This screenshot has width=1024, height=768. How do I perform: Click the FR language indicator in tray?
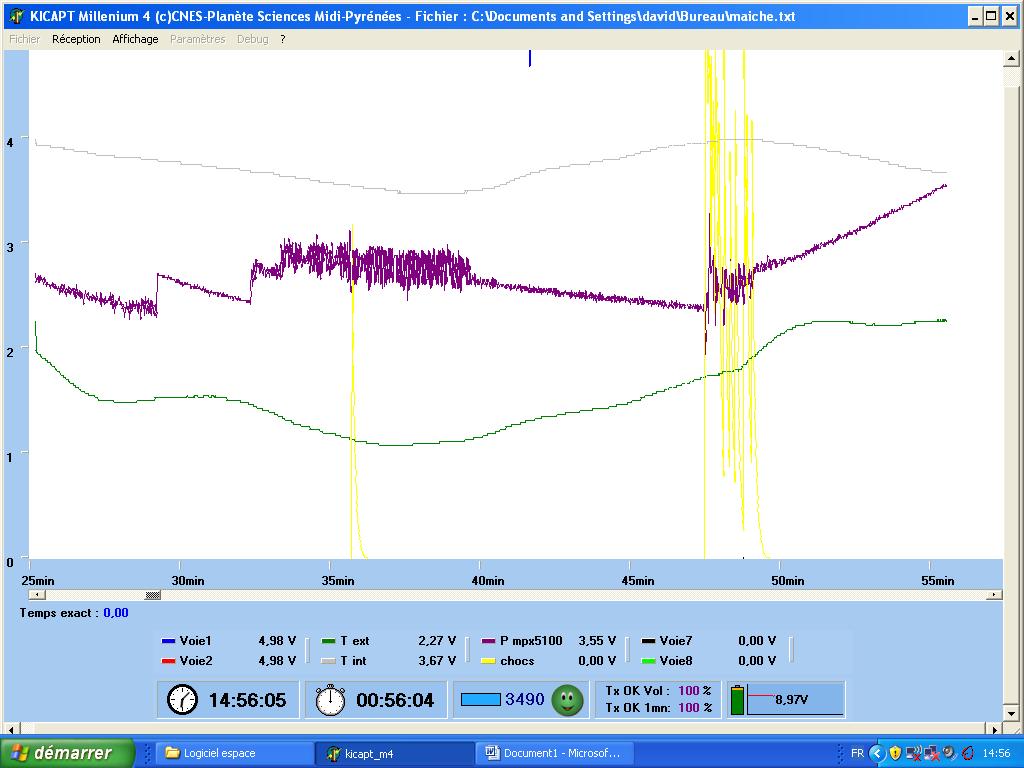coord(857,753)
